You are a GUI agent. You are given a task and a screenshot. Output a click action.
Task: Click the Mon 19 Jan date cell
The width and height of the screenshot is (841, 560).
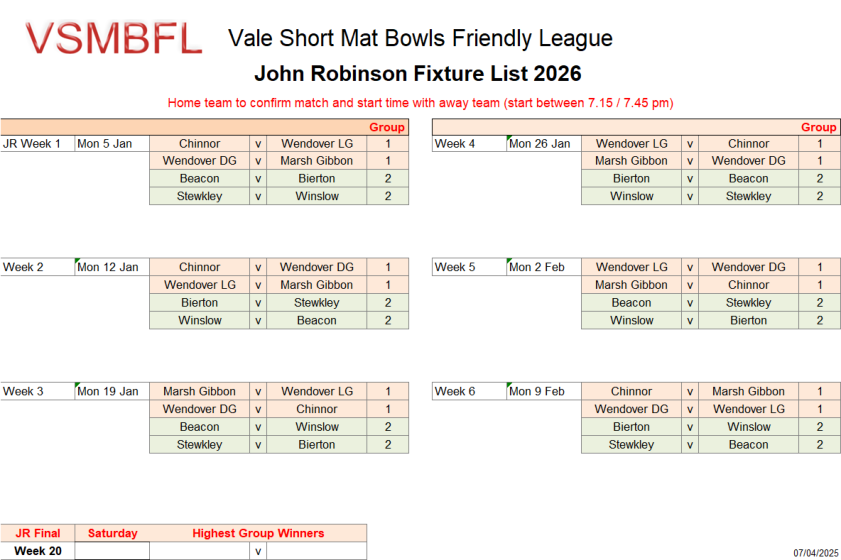112,392
